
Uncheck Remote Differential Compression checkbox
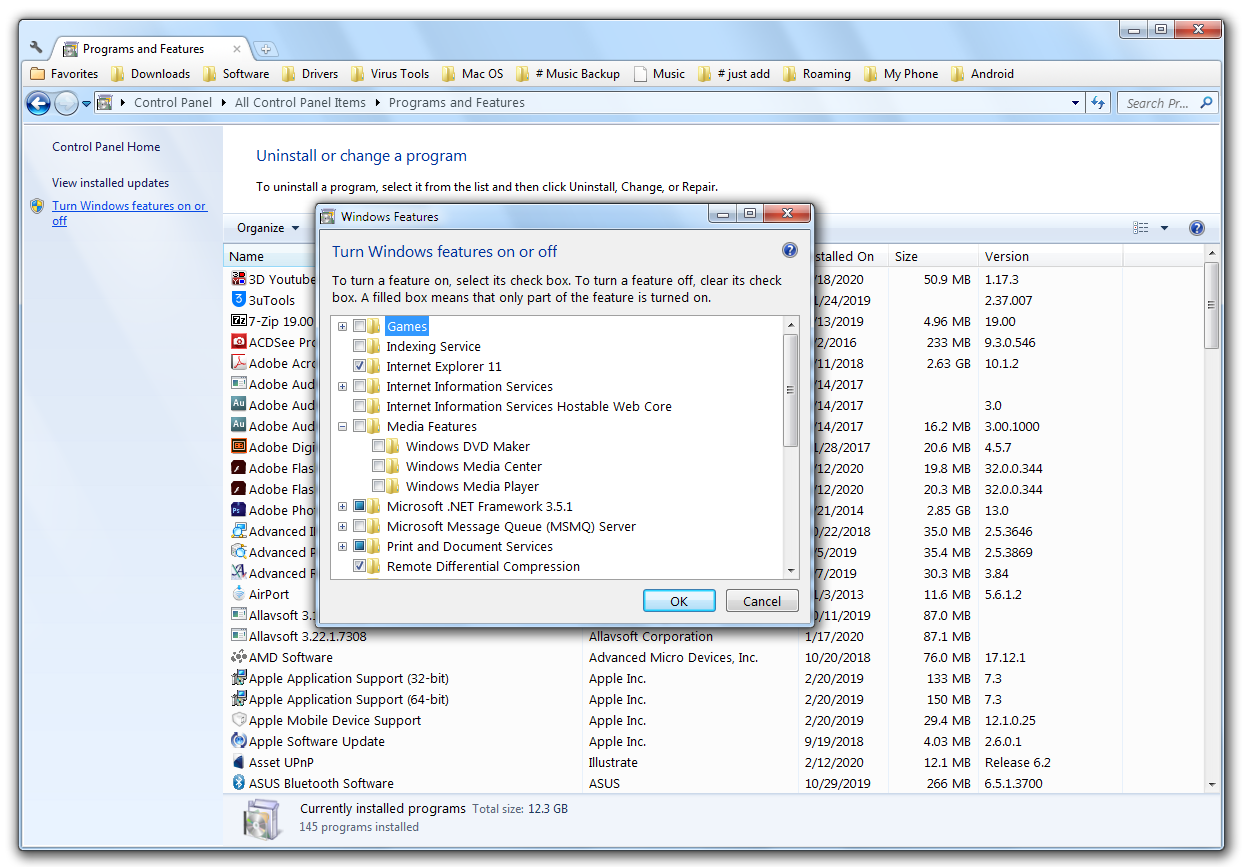click(359, 566)
